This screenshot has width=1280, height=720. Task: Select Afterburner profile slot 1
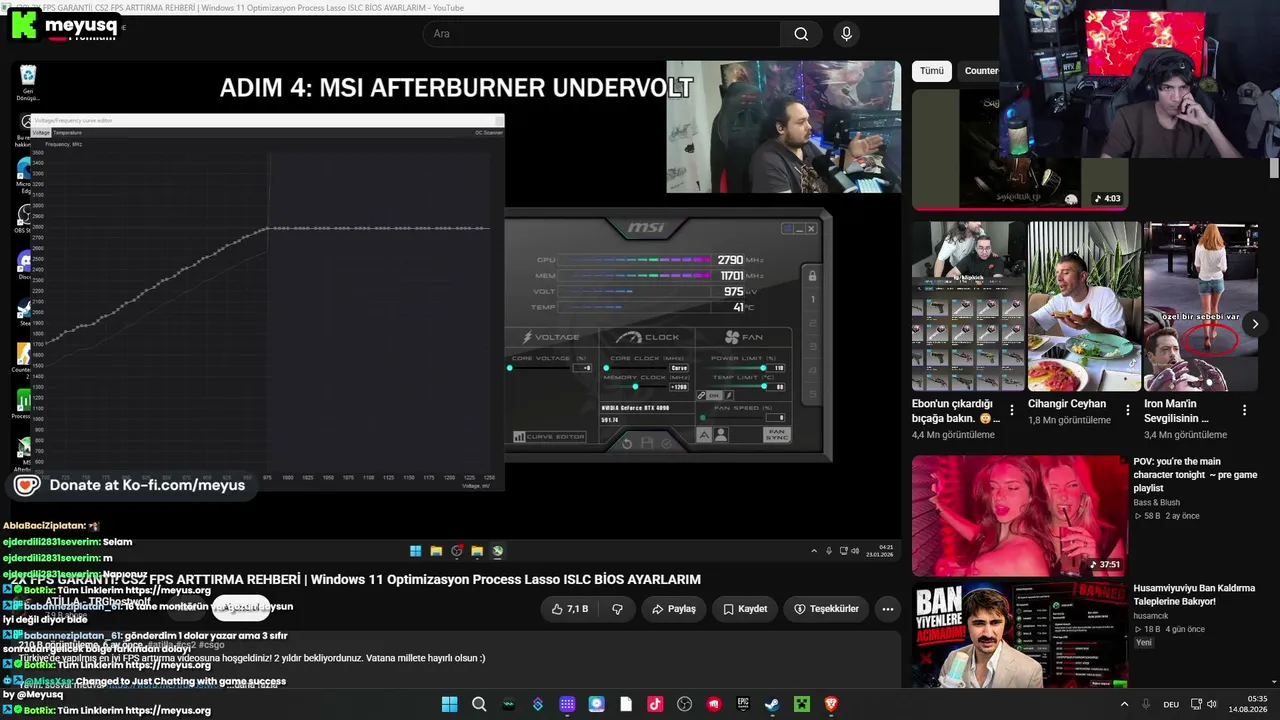812,299
